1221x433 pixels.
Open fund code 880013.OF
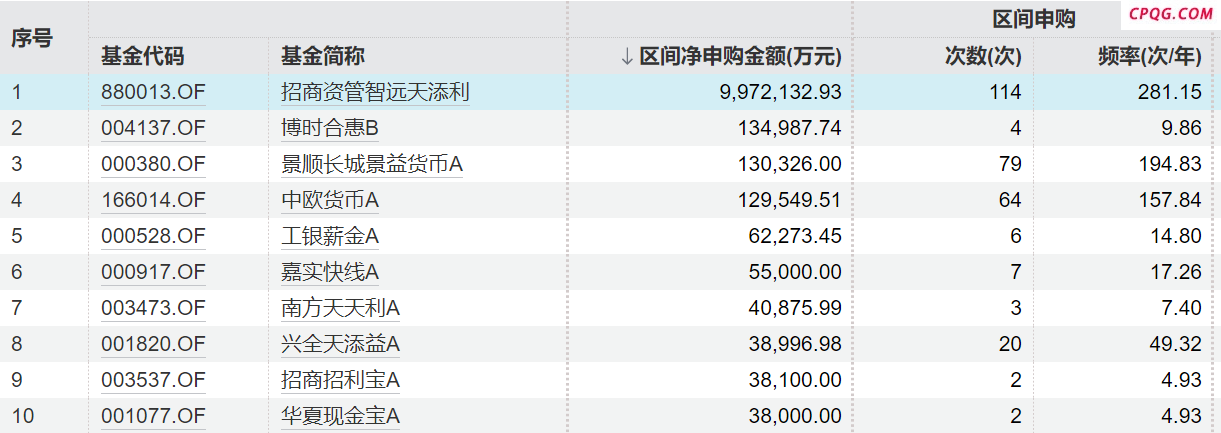[x=153, y=92]
